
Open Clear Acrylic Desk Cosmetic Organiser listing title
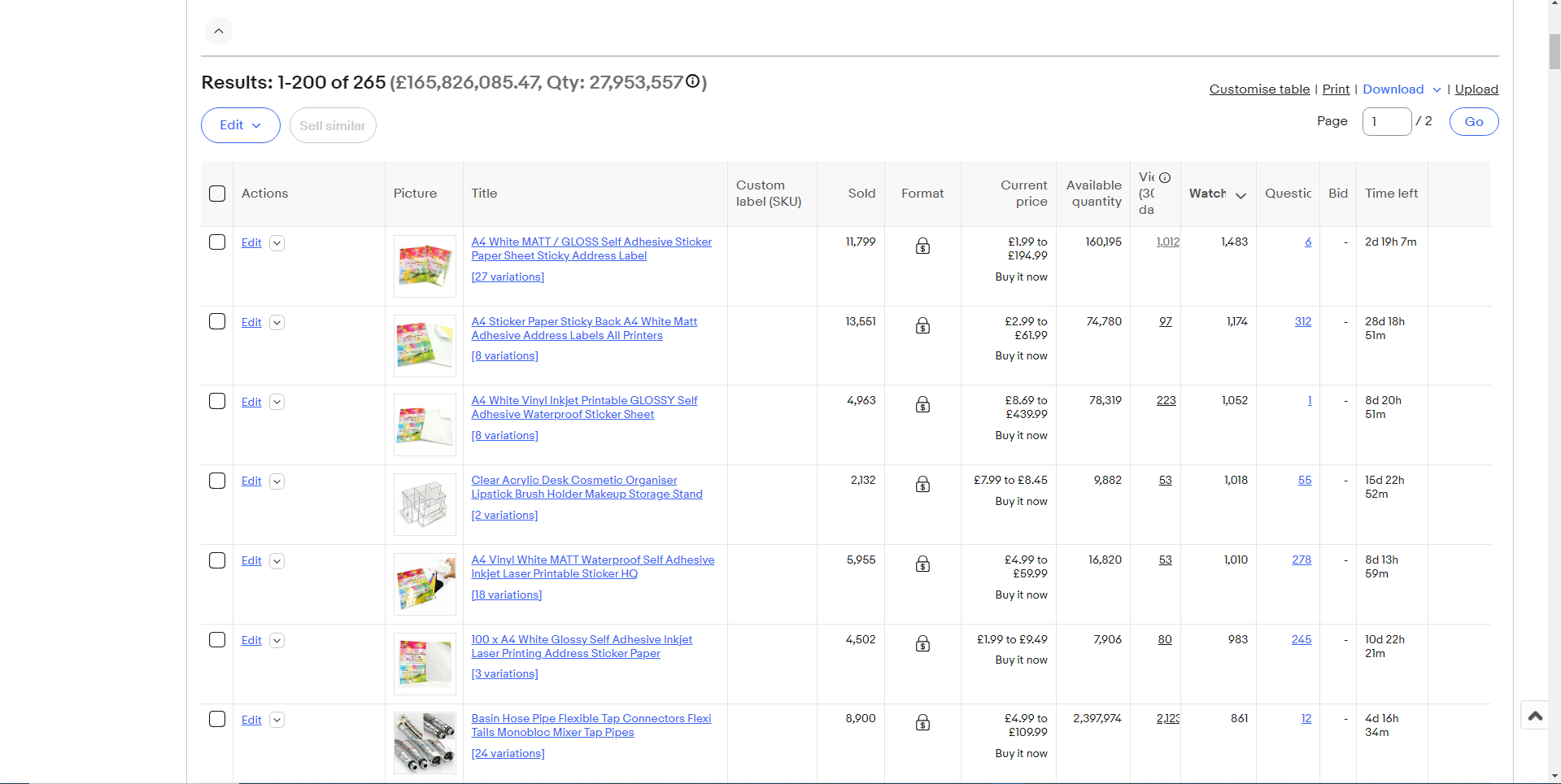[586, 487]
